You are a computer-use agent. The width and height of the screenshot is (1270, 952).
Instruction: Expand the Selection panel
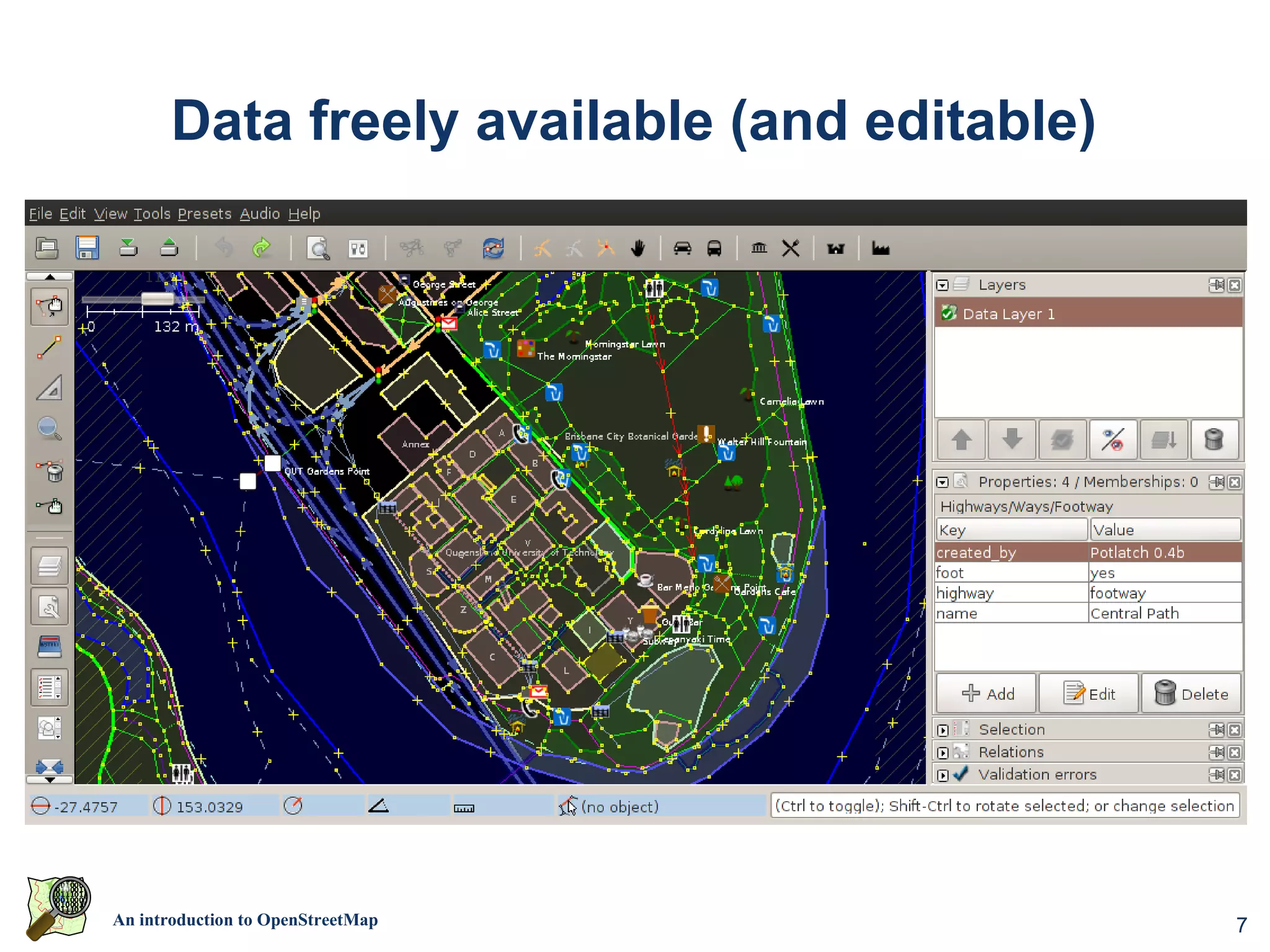tap(943, 730)
